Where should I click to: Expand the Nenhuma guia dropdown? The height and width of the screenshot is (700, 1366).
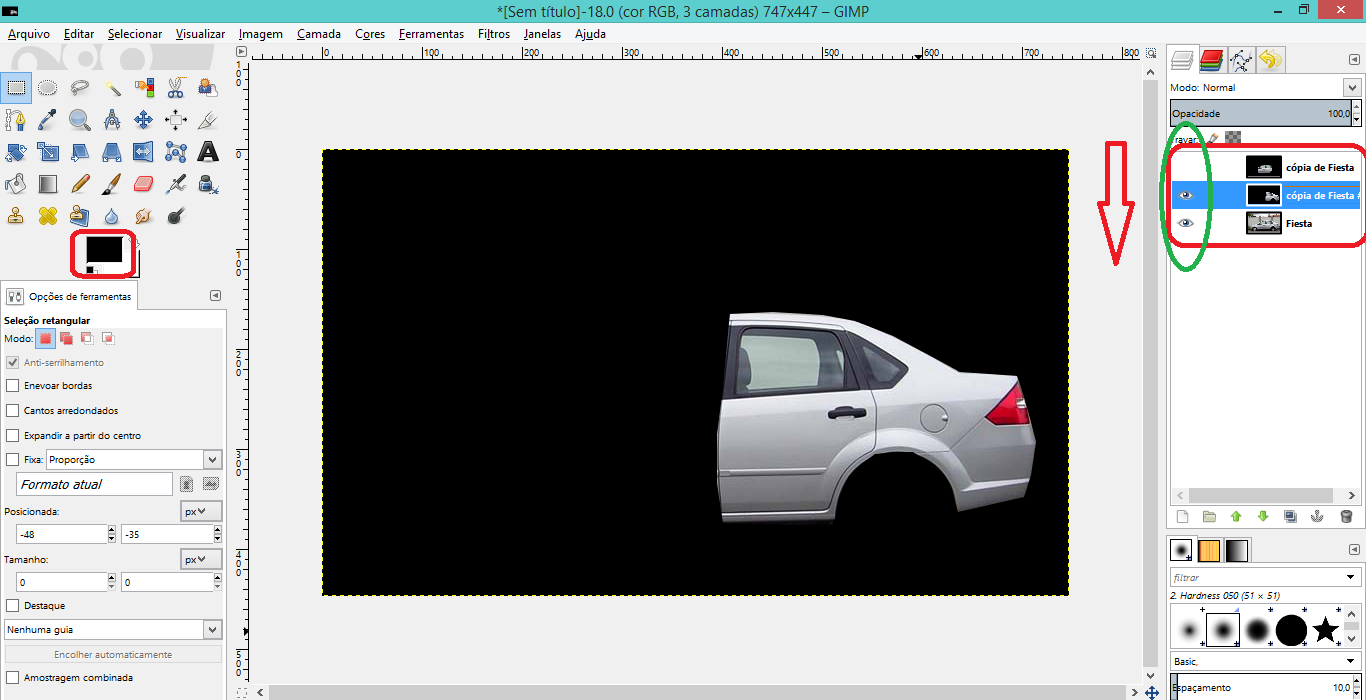point(212,630)
